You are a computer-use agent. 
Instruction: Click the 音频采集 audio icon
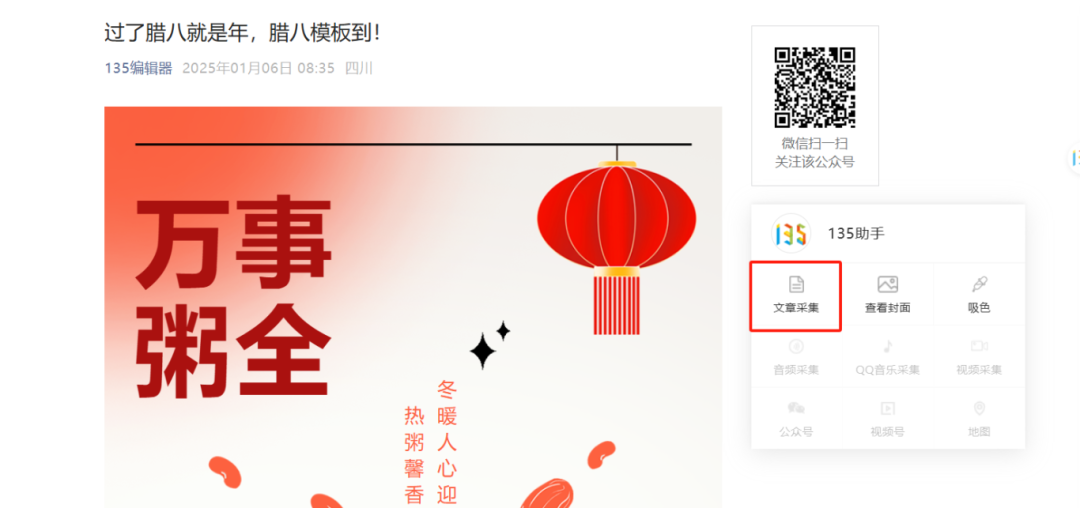coord(796,346)
